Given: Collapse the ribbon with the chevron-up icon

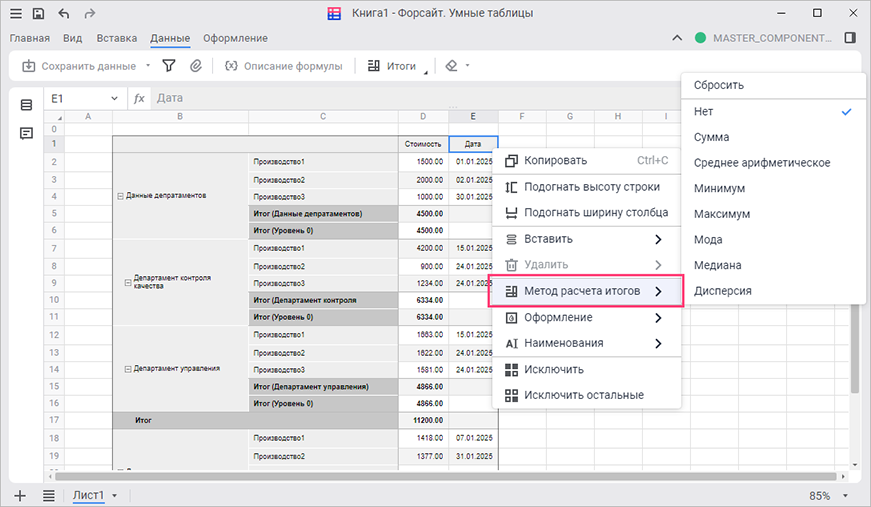Looking at the screenshot, I should [x=677, y=38].
